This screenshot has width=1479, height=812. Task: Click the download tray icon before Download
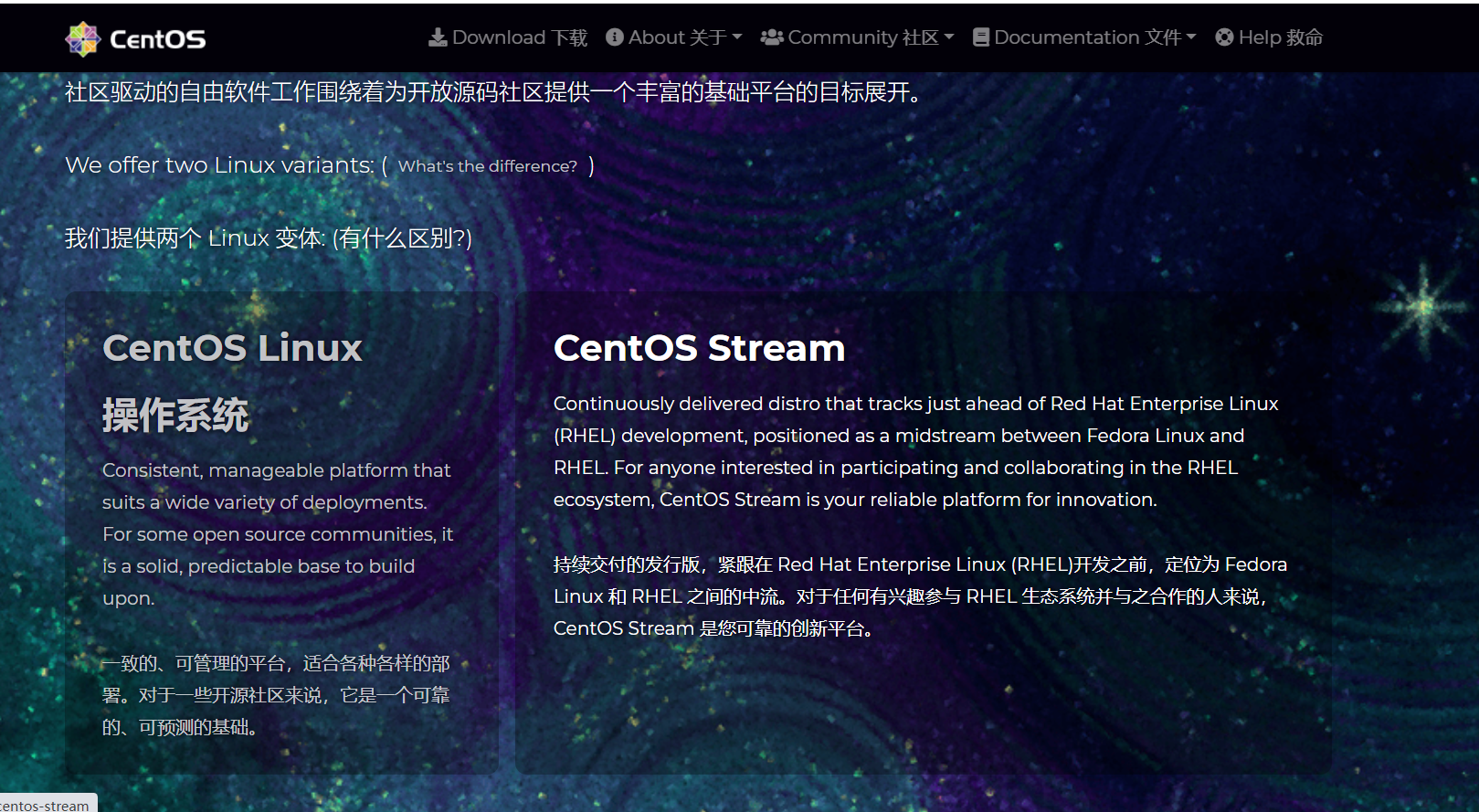(438, 37)
